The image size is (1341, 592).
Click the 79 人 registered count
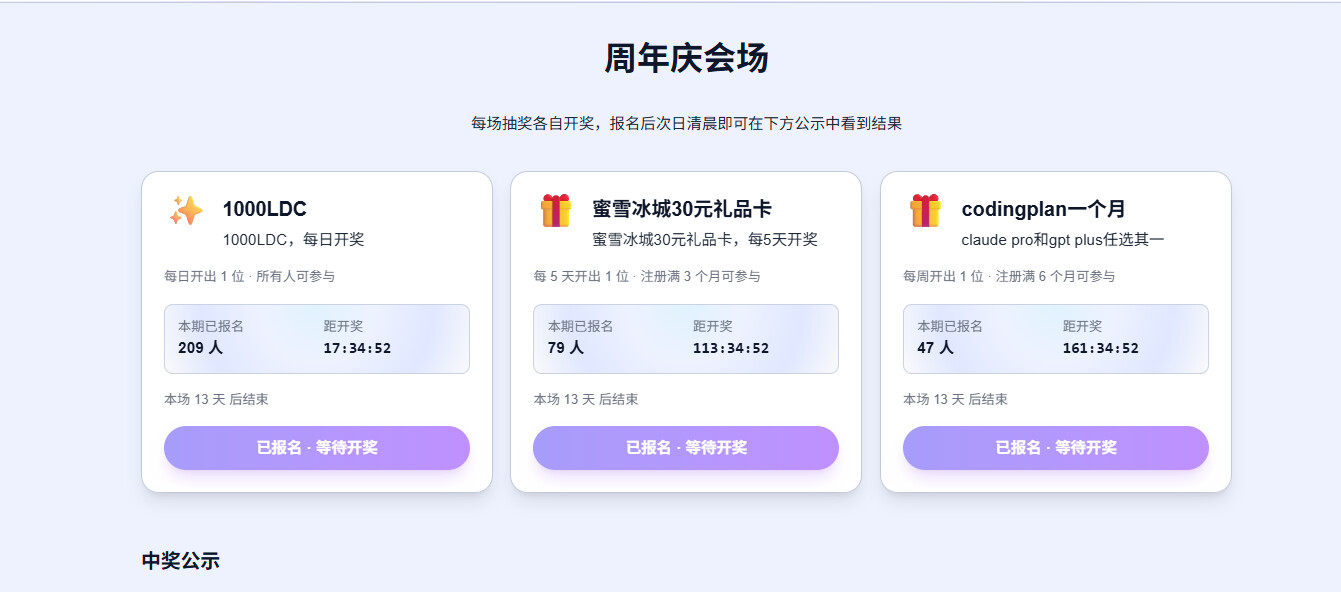coord(566,348)
